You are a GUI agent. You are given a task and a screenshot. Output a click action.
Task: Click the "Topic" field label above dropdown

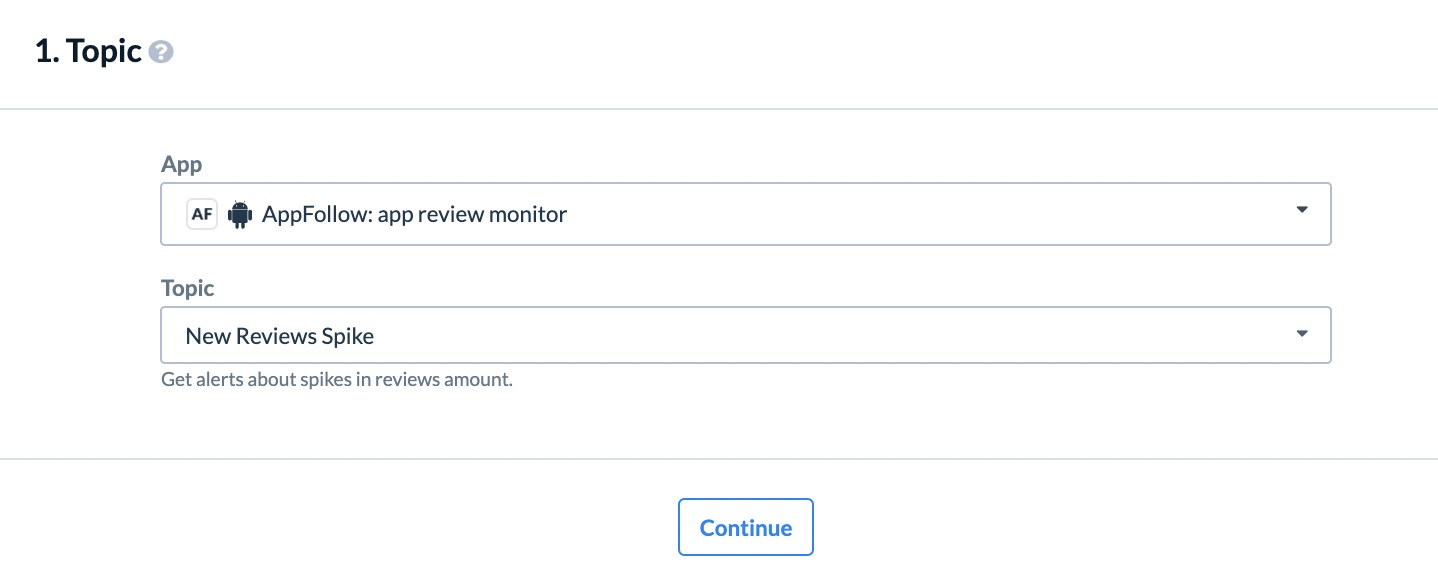(x=188, y=288)
